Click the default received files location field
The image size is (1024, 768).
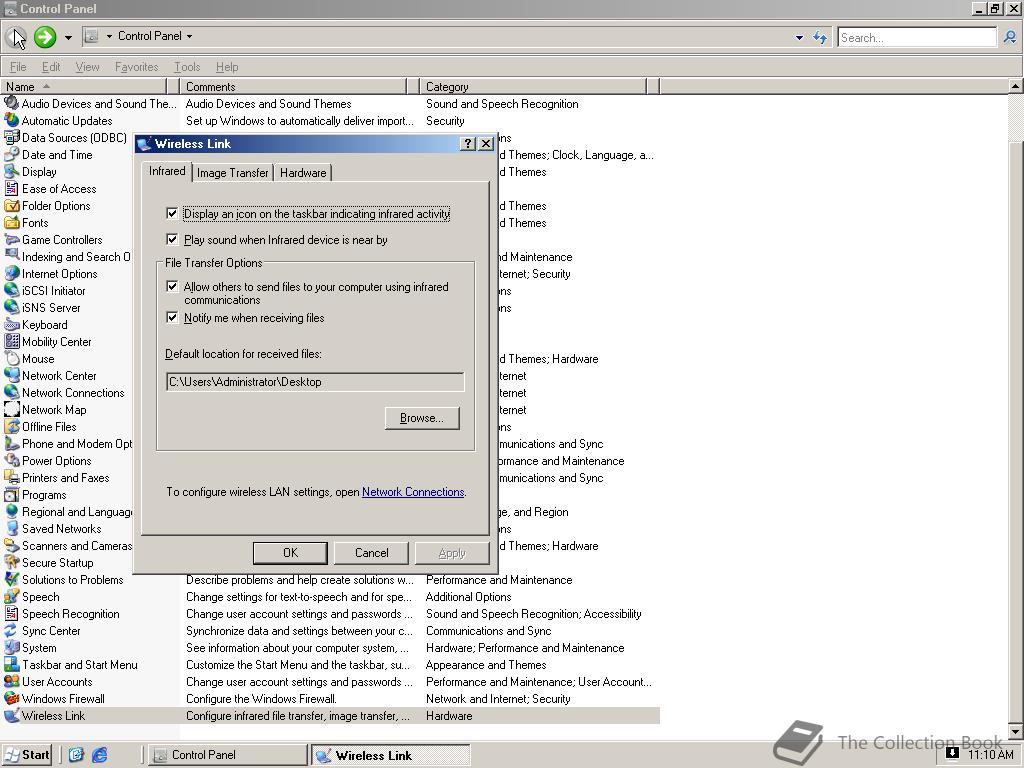coord(315,382)
